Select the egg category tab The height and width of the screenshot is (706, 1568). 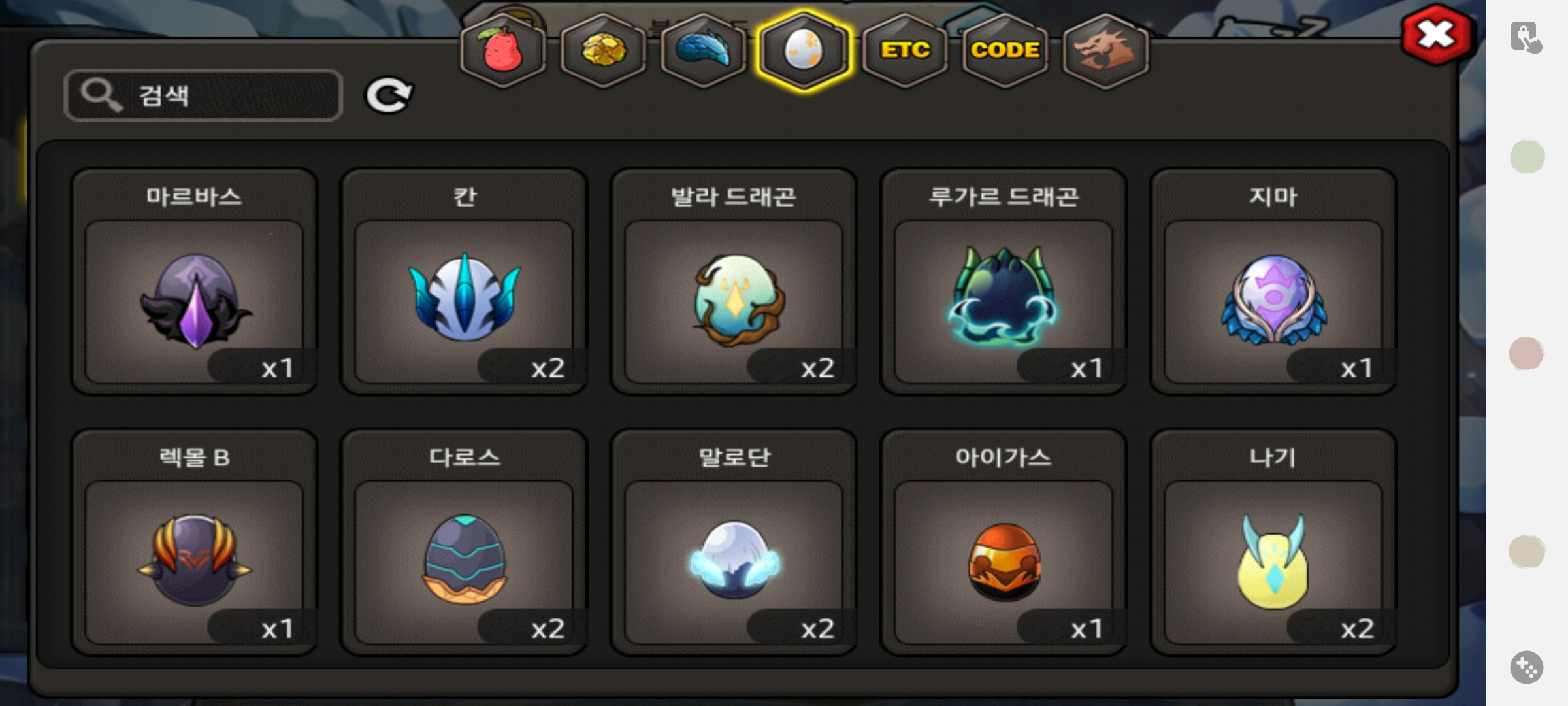coord(804,50)
